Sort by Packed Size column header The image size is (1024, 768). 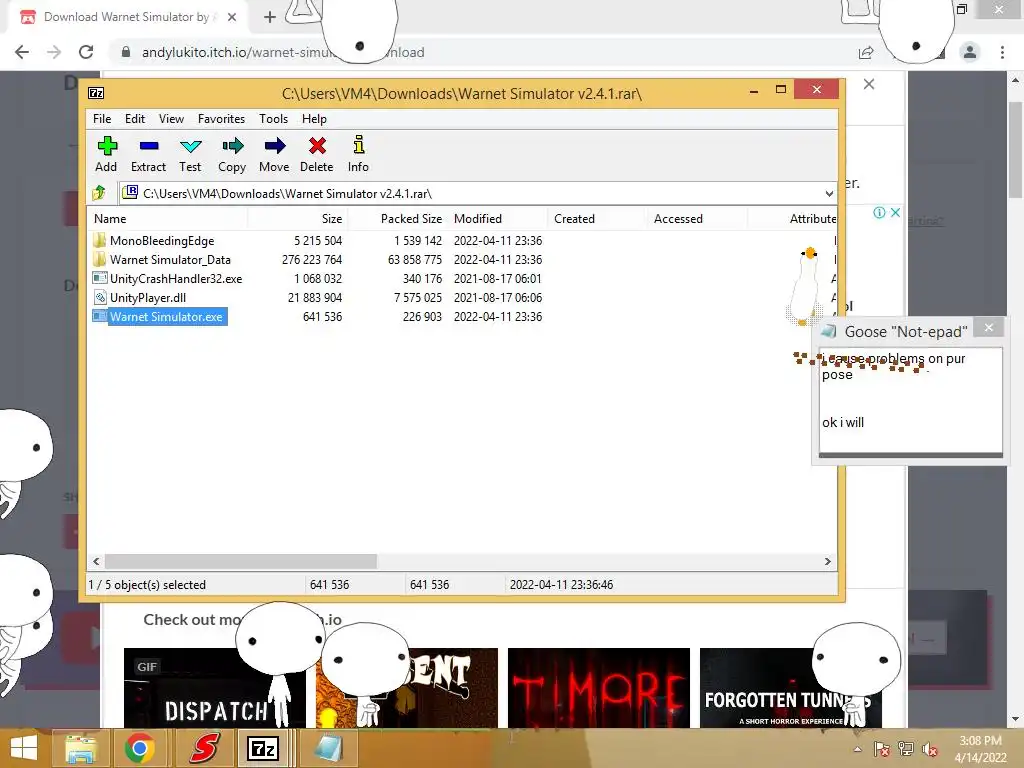tap(397, 219)
